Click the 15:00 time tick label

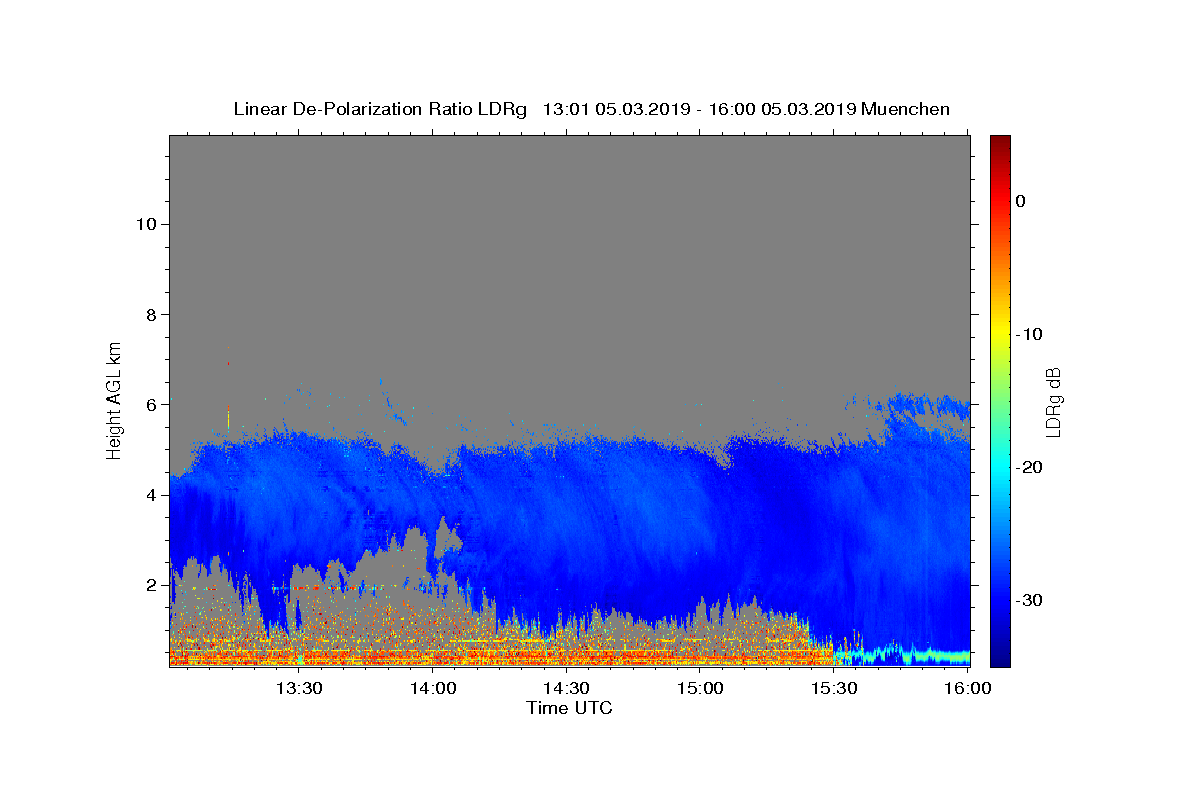(x=700, y=688)
